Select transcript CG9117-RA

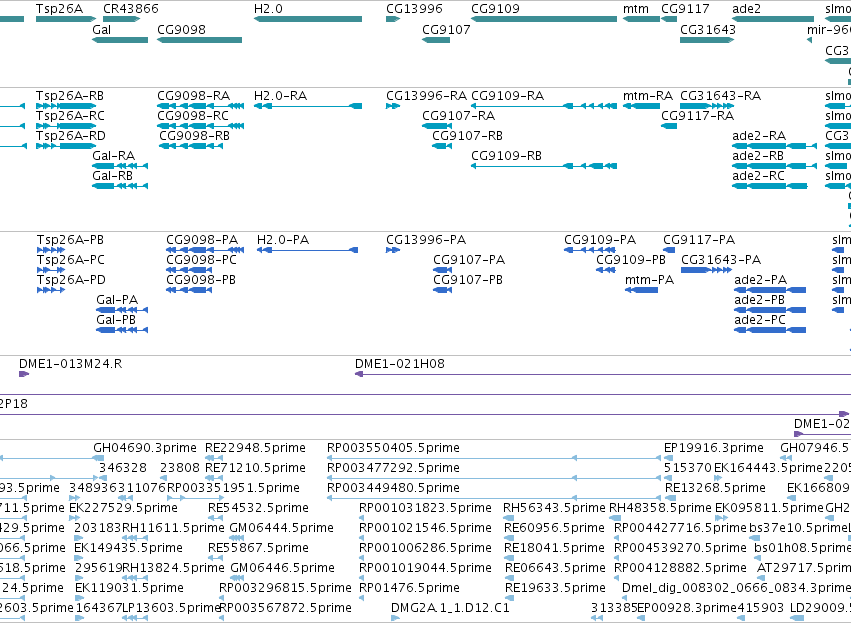pos(697,116)
